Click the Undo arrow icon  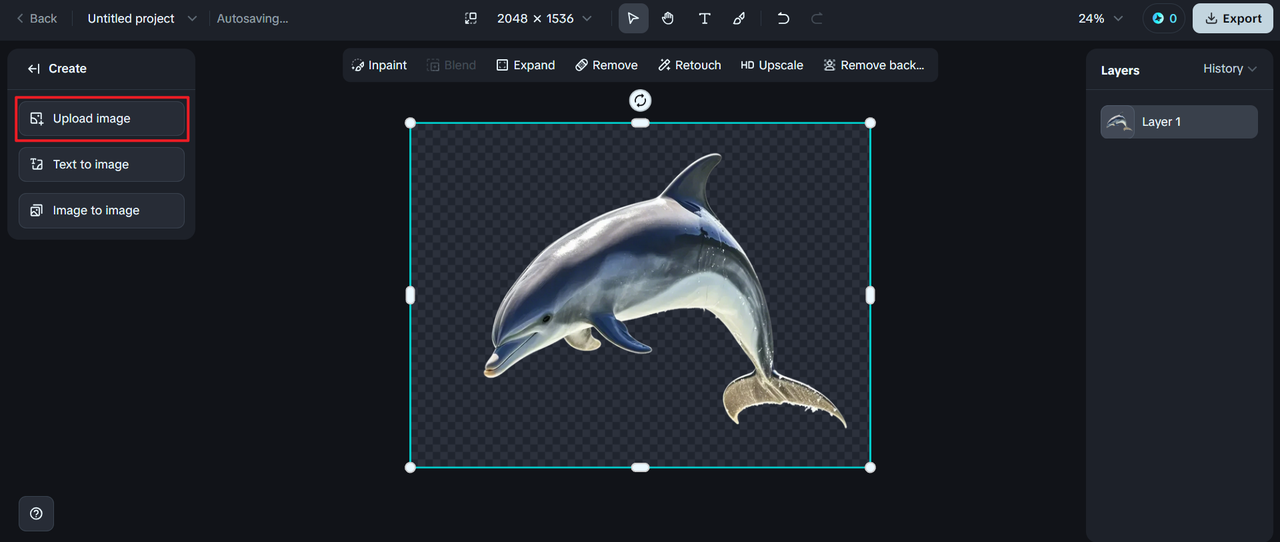pyautogui.click(x=783, y=19)
